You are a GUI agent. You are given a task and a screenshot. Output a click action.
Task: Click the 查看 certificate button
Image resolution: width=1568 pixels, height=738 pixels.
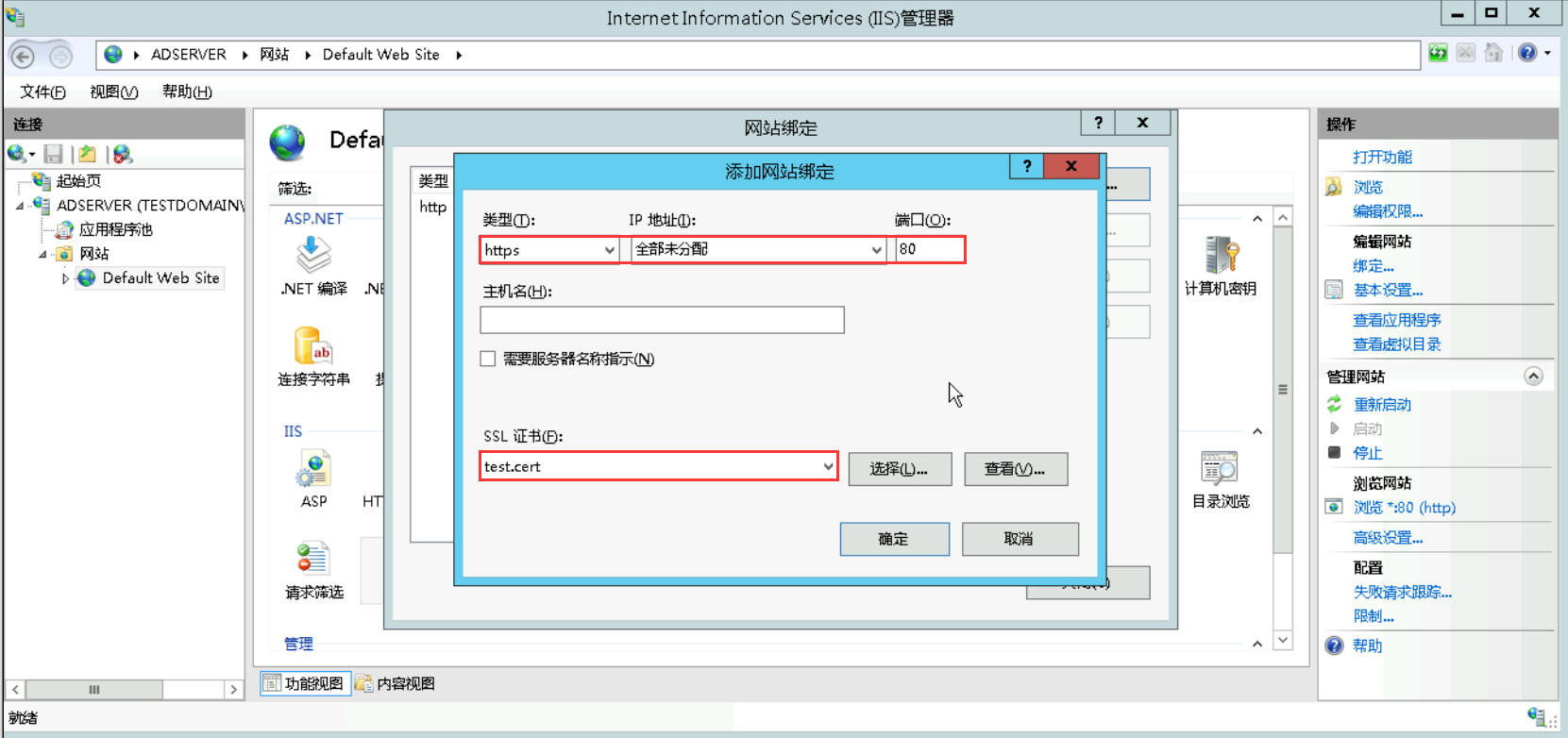tap(1015, 469)
